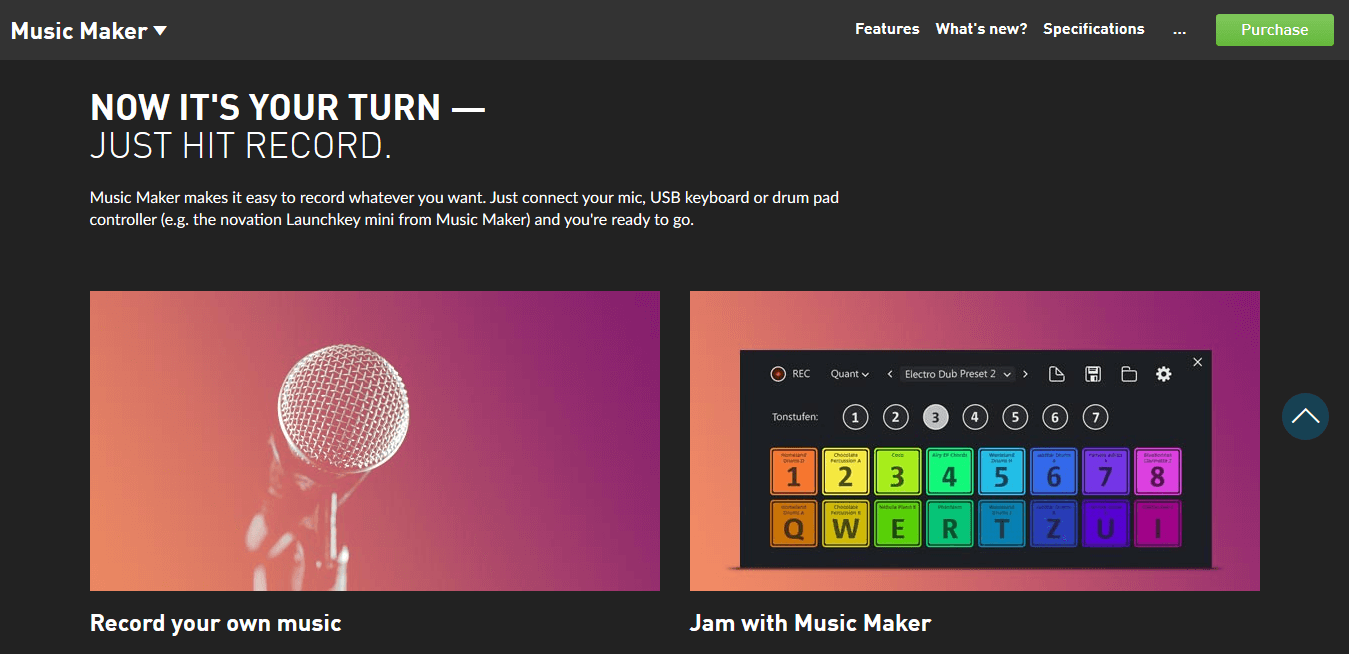
Task: Open the What's new? nav item
Action: (981, 29)
